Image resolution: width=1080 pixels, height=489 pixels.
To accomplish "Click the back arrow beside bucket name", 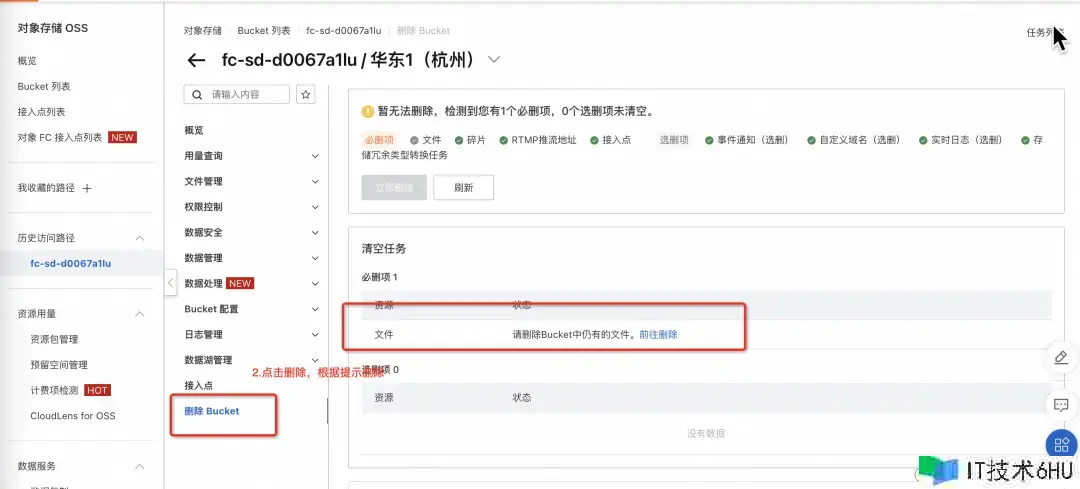I will click(x=196, y=60).
